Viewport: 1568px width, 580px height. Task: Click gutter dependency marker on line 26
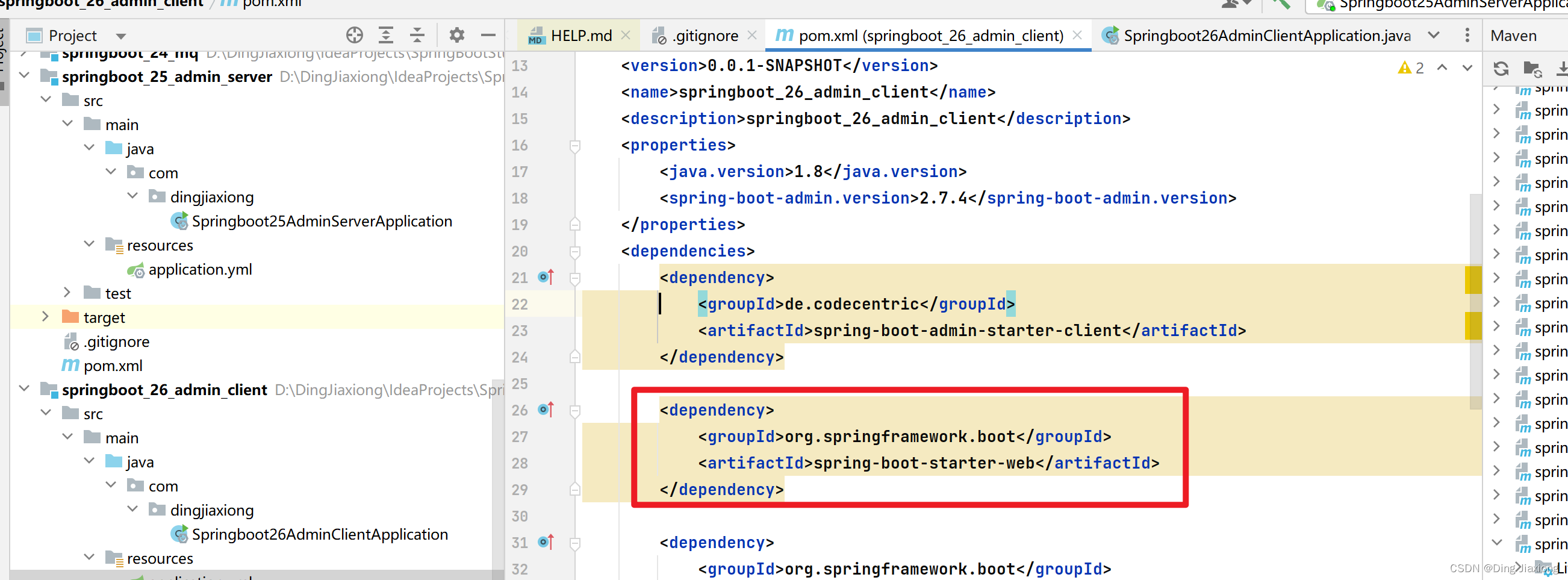pos(546,410)
